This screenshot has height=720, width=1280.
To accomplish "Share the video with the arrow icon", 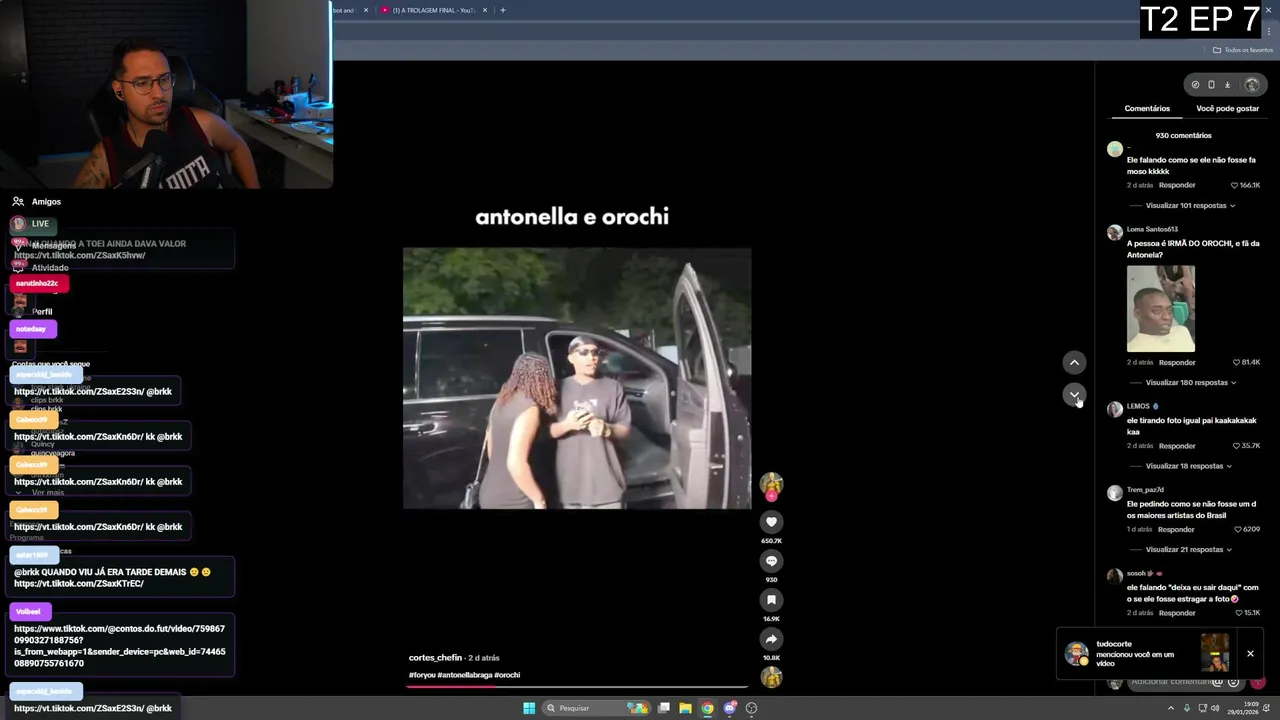I will pos(771,639).
